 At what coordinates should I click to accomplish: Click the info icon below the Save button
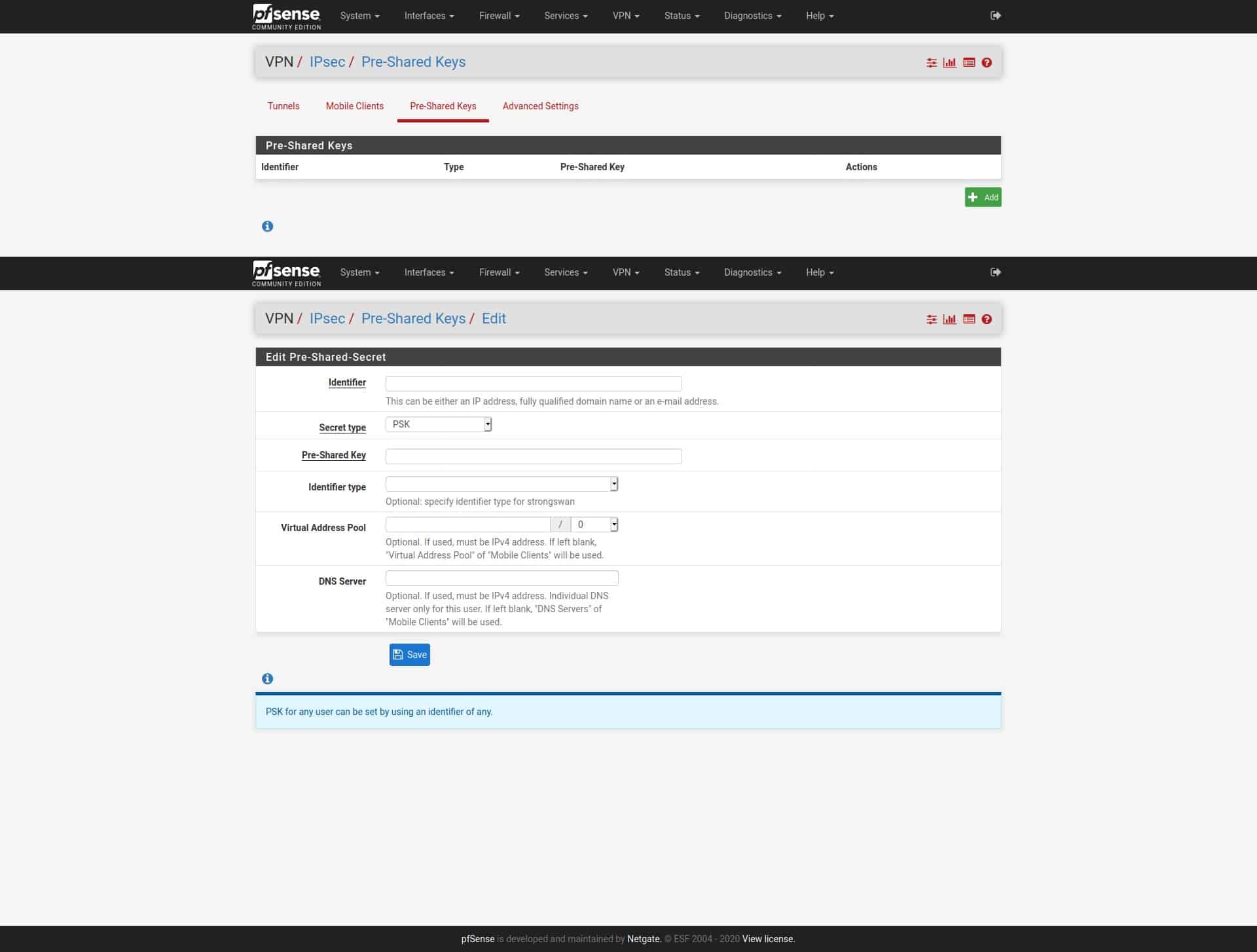267,679
